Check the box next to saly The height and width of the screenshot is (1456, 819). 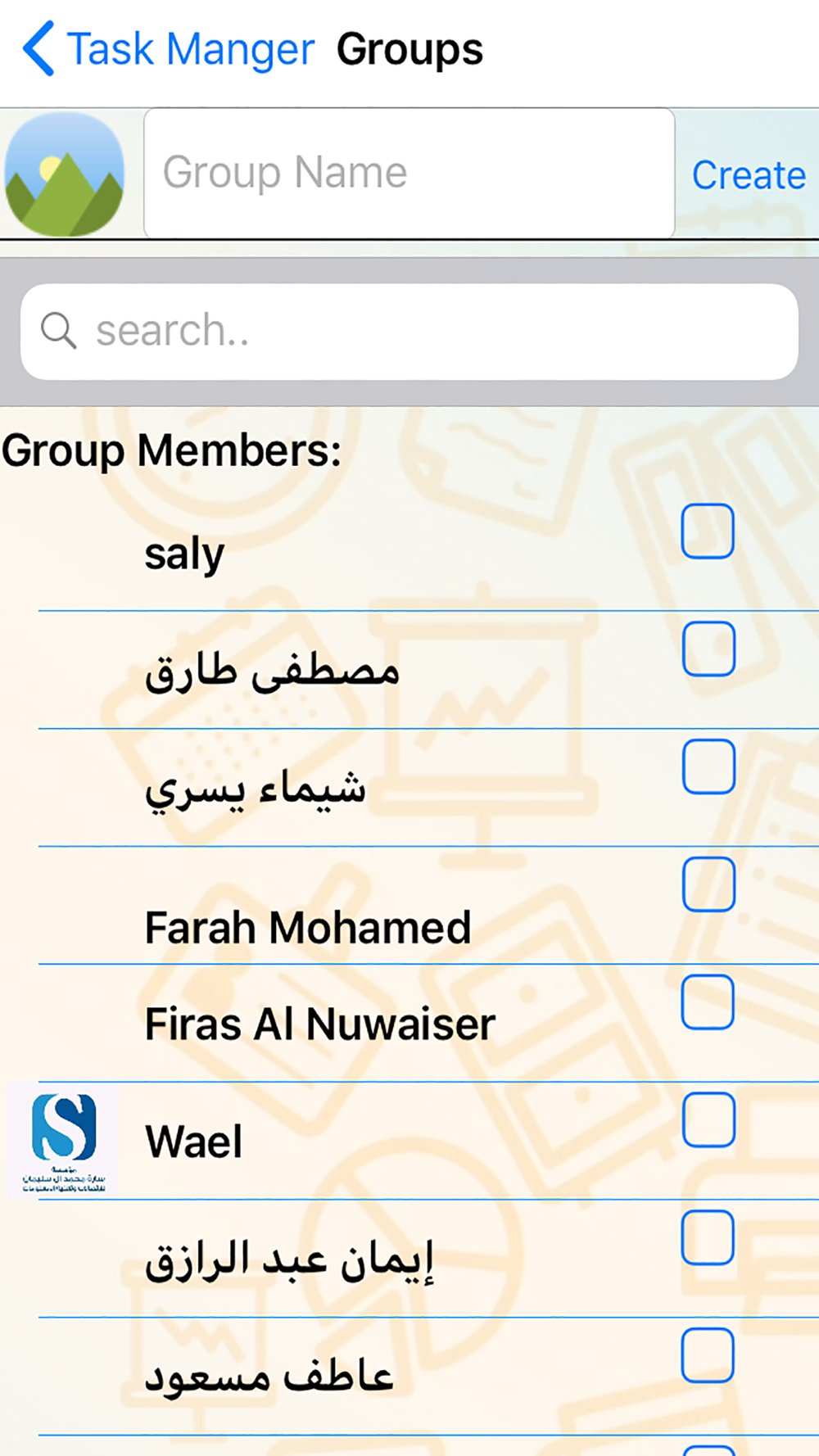tap(708, 531)
